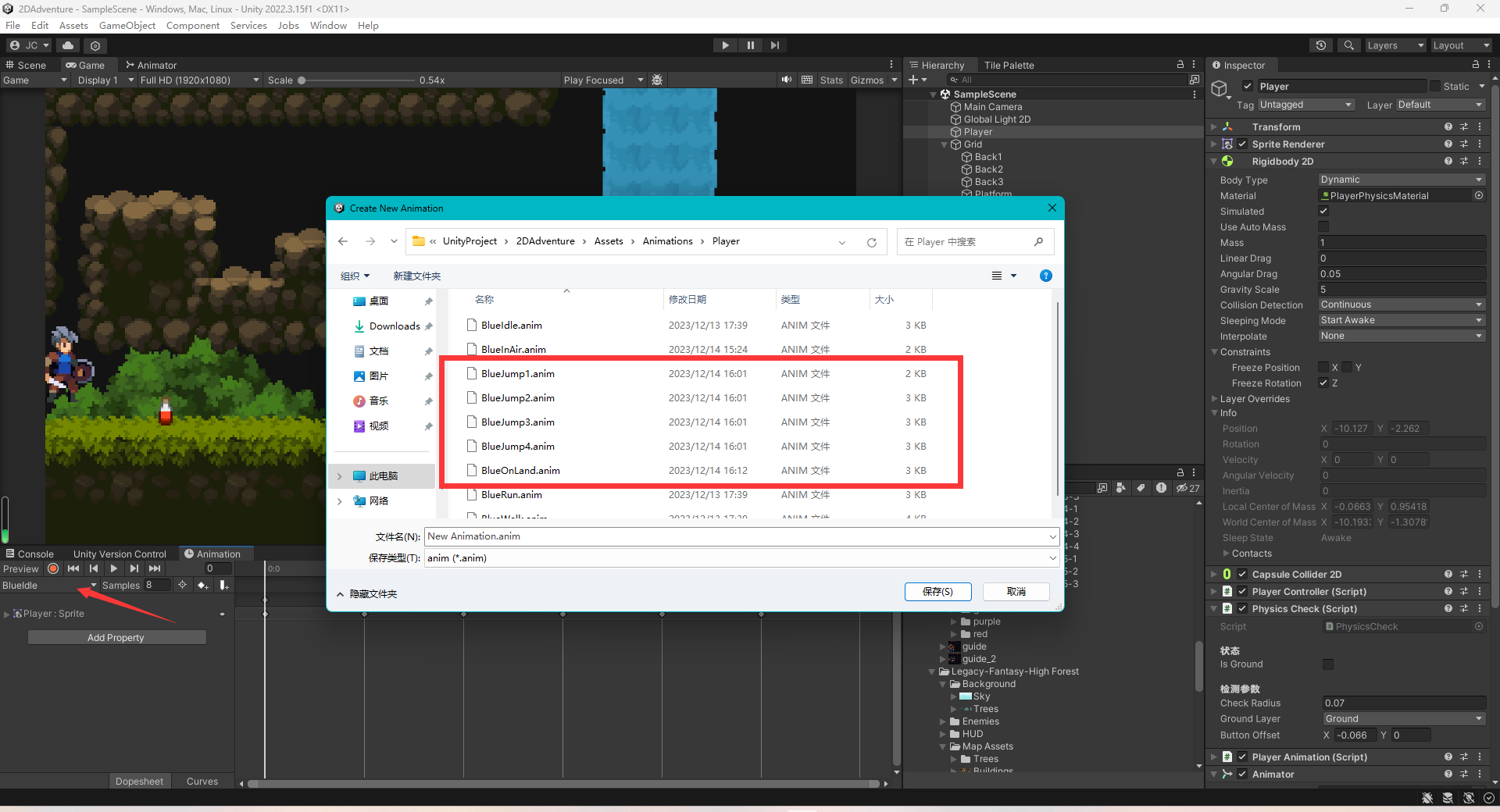Click Add Property in the Animation window

116,637
